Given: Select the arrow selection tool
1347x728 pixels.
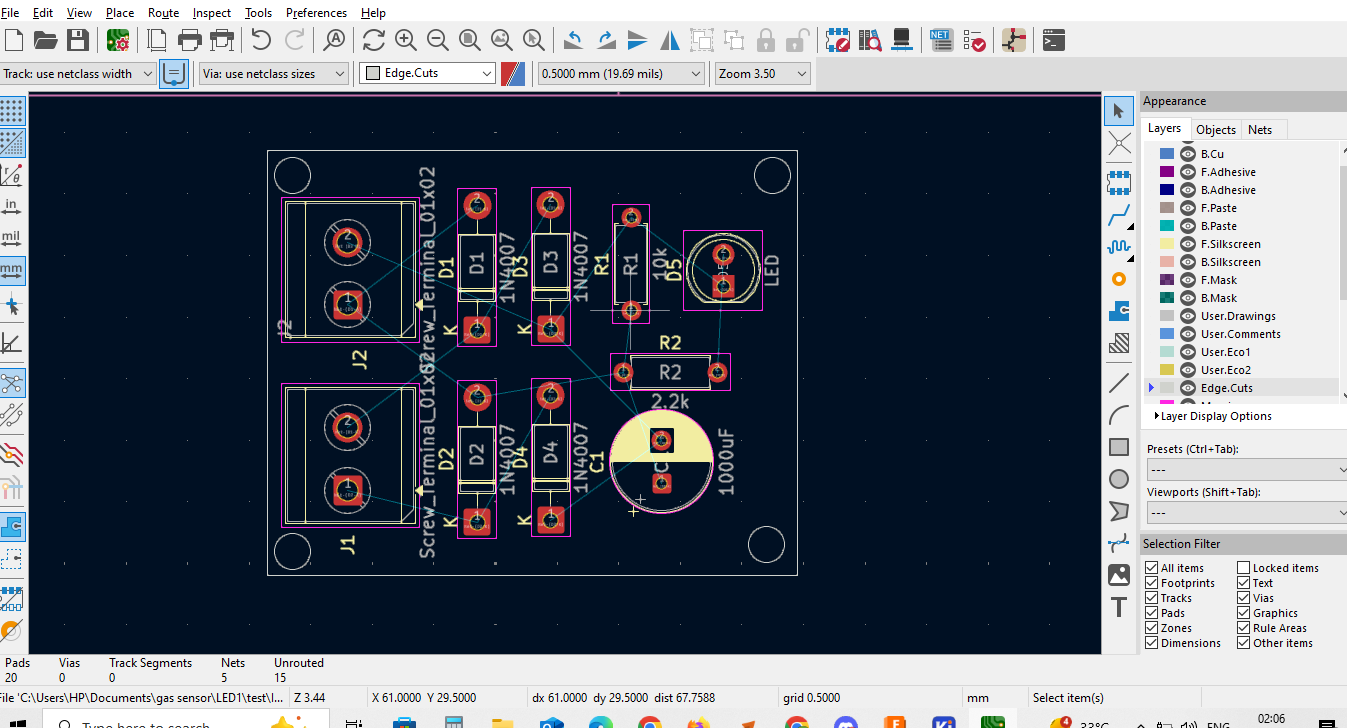Looking at the screenshot, I should (x=1119, y=111).
